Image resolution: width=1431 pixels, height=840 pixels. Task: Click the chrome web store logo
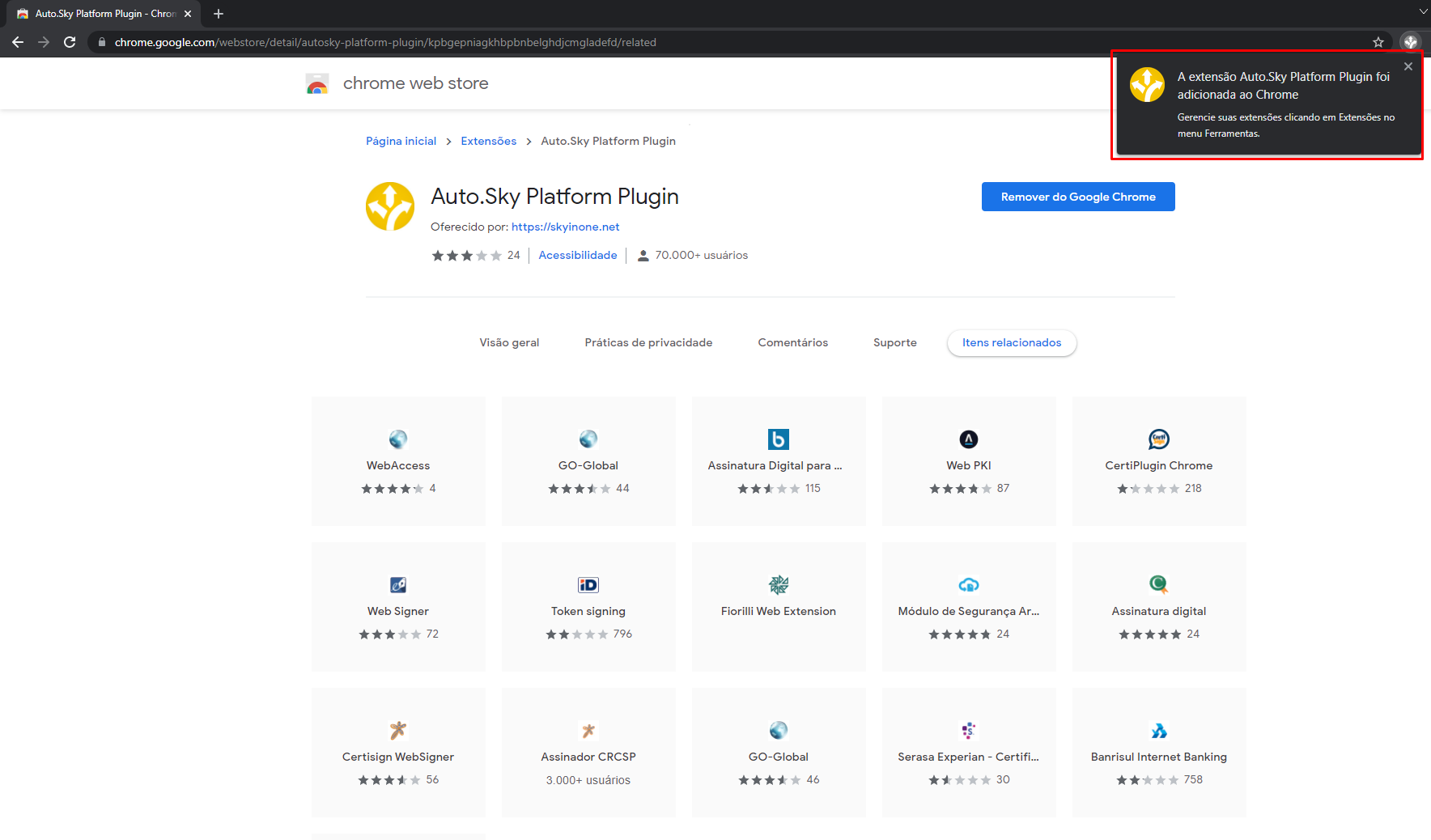(317, 83)
